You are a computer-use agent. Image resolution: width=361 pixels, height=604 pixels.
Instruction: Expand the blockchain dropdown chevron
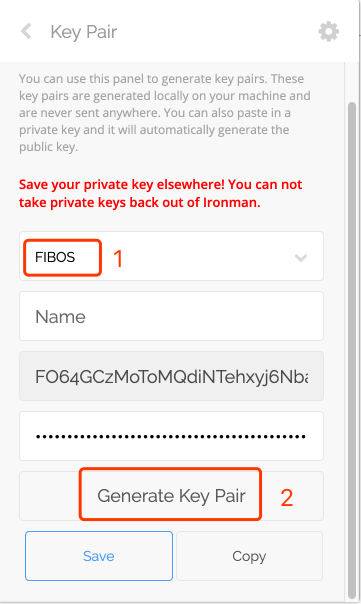301,257
